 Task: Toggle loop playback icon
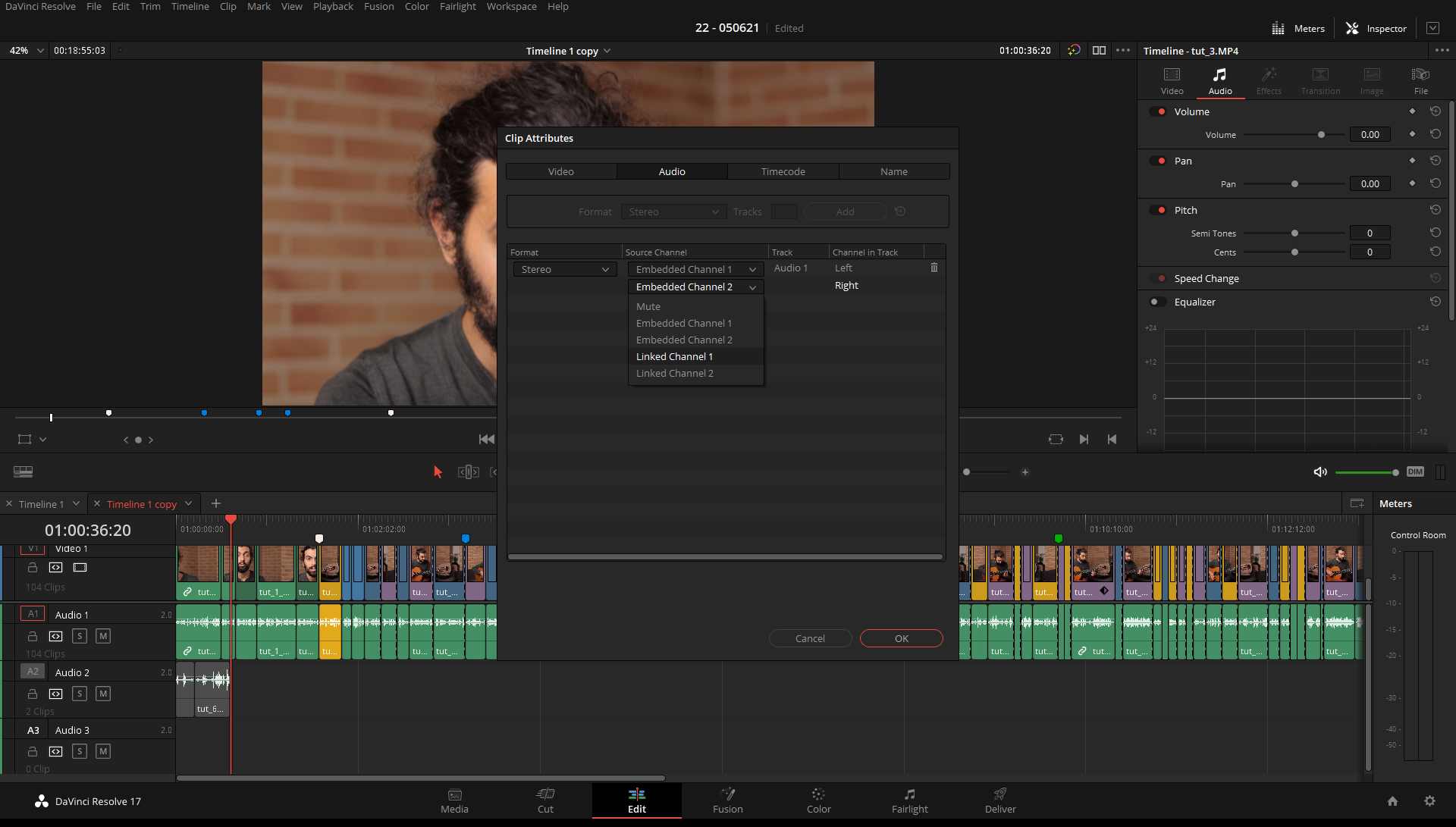click(1056, 439)
